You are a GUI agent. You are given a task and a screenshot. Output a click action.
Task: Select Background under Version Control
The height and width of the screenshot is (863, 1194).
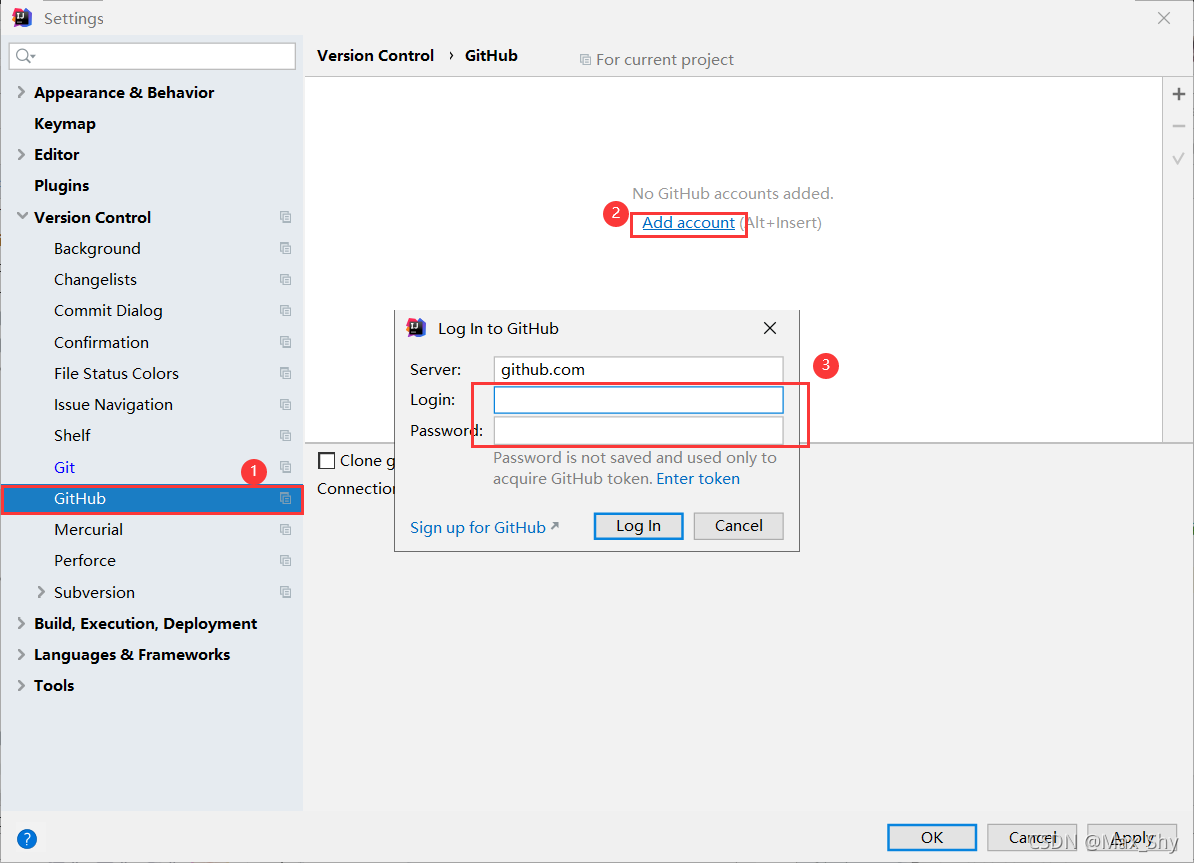(x=97, y=248)
